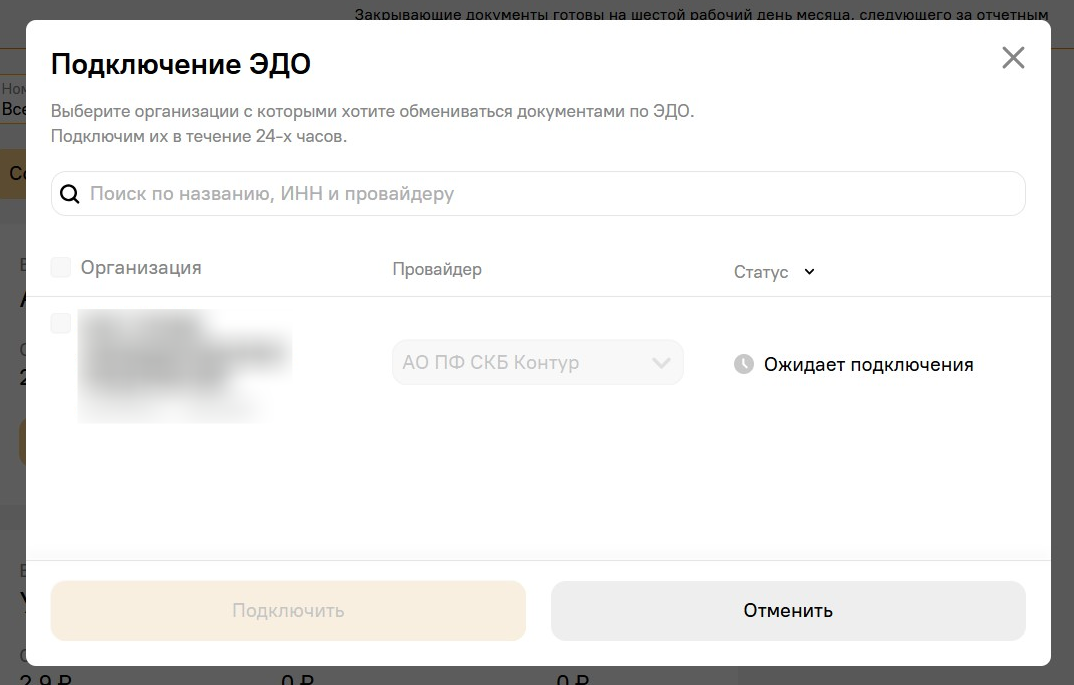Image resolution: width=1074 pixels, height=685 pixels.
Task: Click the Подключим их в течение 24-х часов text
Action: pyautogui.click(x=199, y=136)
